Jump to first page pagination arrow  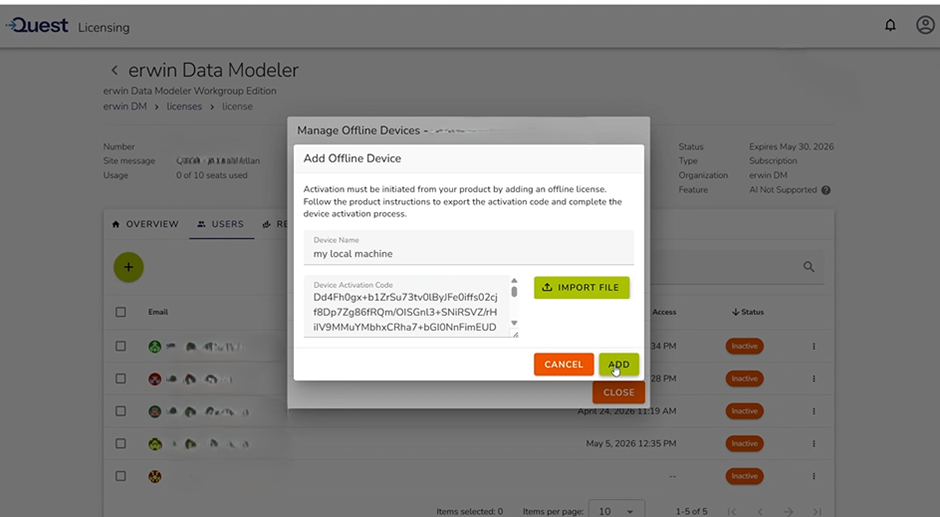[731, 512]
